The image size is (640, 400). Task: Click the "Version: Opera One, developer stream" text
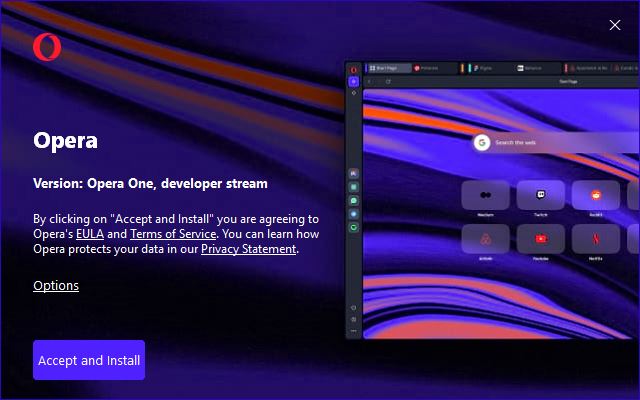150,184
